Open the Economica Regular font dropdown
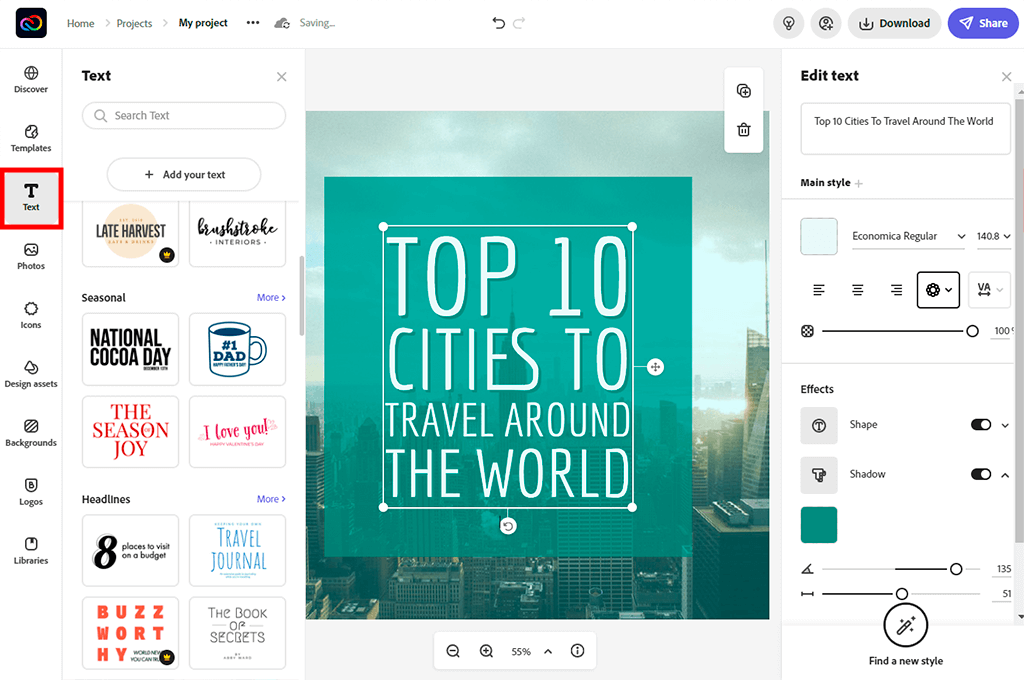The image size is (1024, 680). tap(908, 236)
